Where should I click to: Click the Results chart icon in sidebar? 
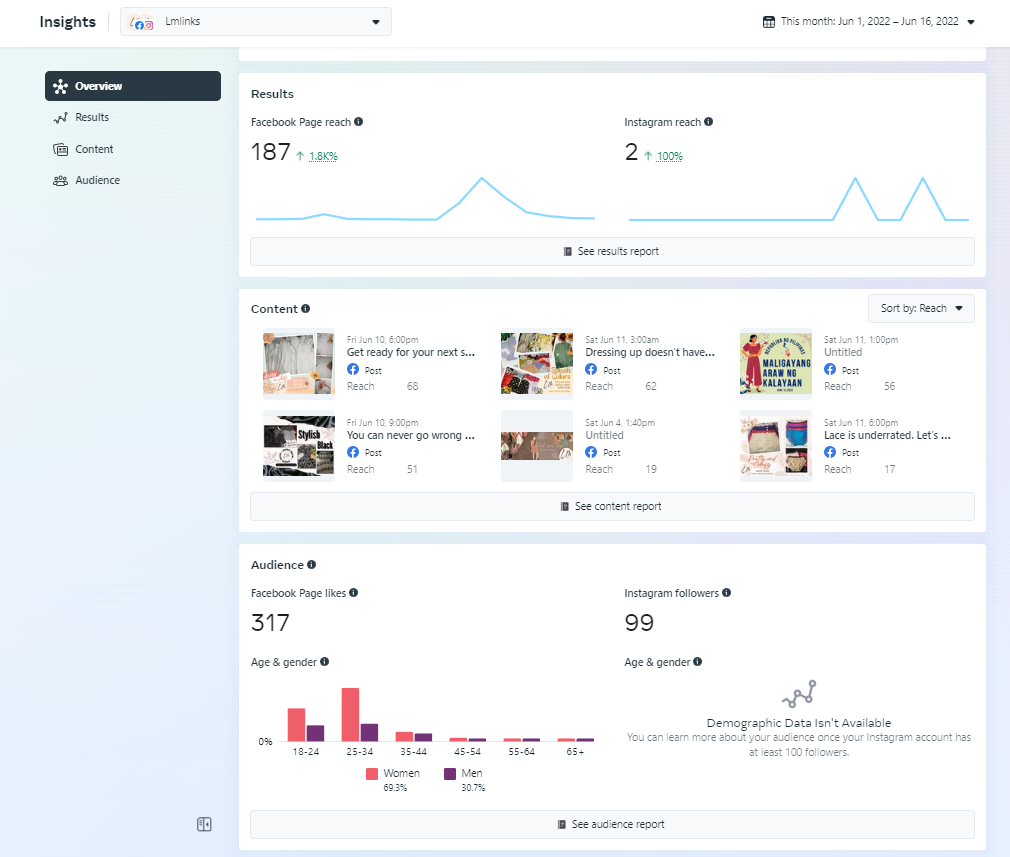coord(61,118)
